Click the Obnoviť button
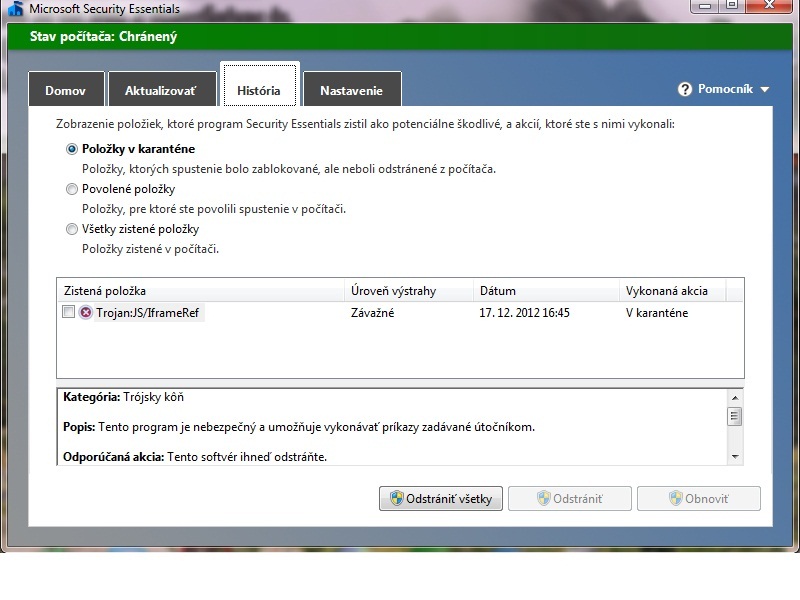The width and height of the screenshot is (800, 600). [x=698, y=499]
